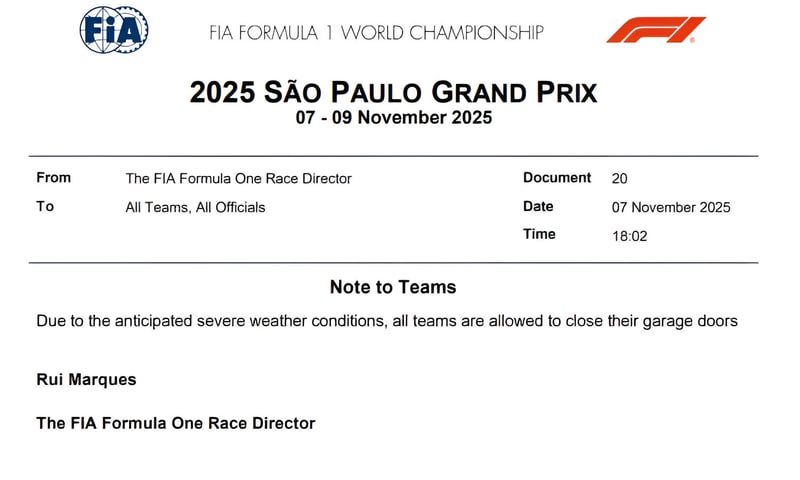
Task: Select the FIA Formula 1 World Championship header text
Action: point(376,32)
